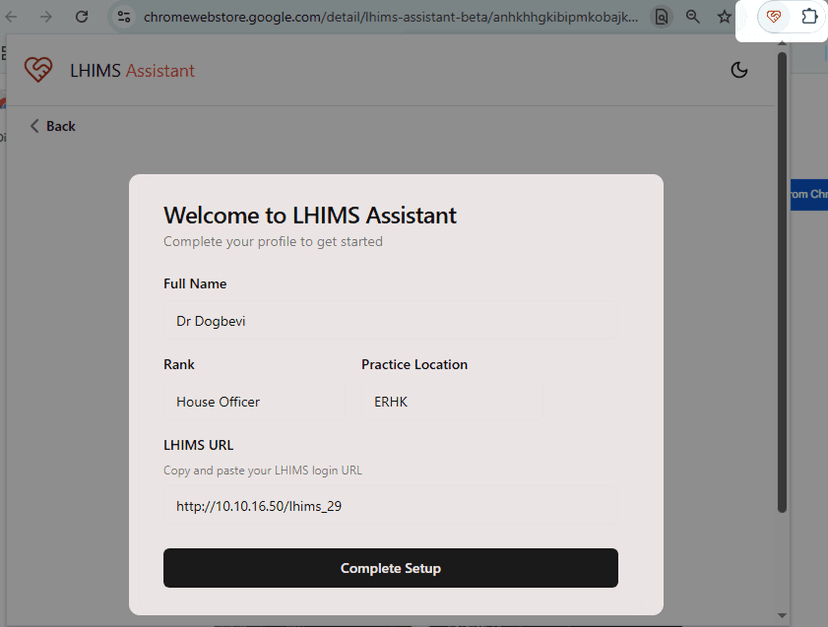This screenshot has width=828, height=627.
Task: Open the Chrome extensions puzzle icon
Action: click(x=809, y=17)
